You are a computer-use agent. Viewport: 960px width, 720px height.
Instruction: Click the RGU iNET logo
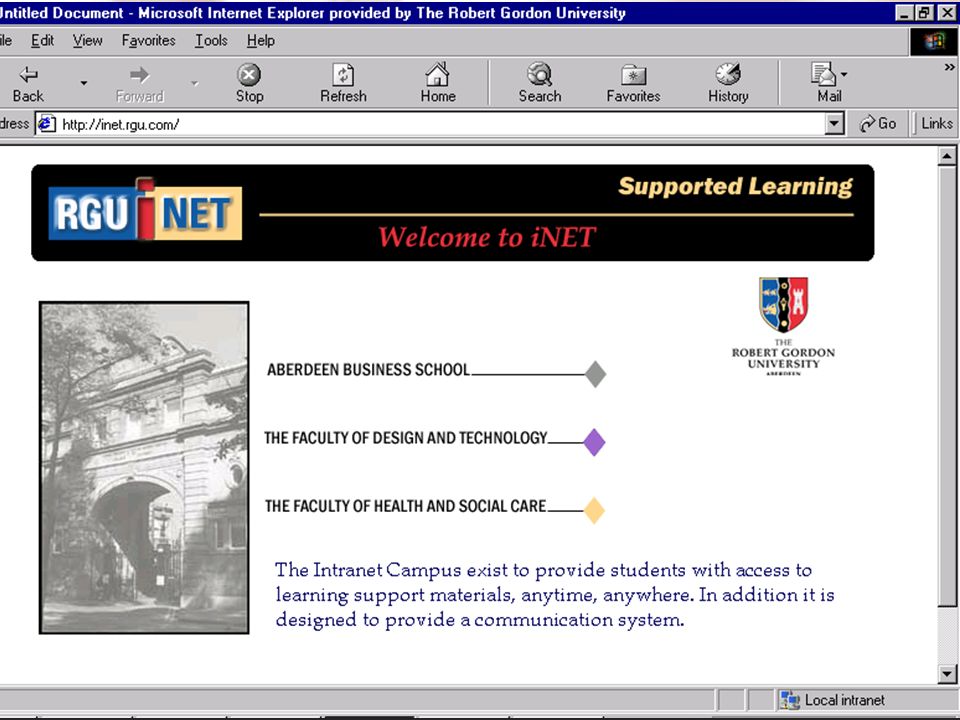click(x=145, y=210)
